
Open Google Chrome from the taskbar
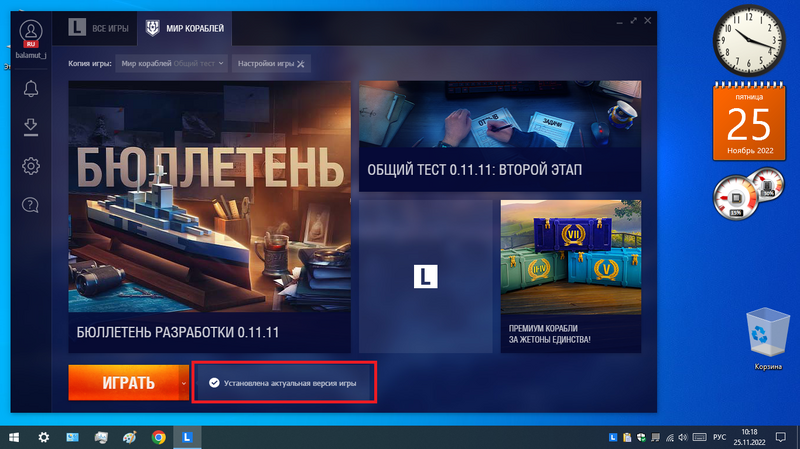click(159, 437)
